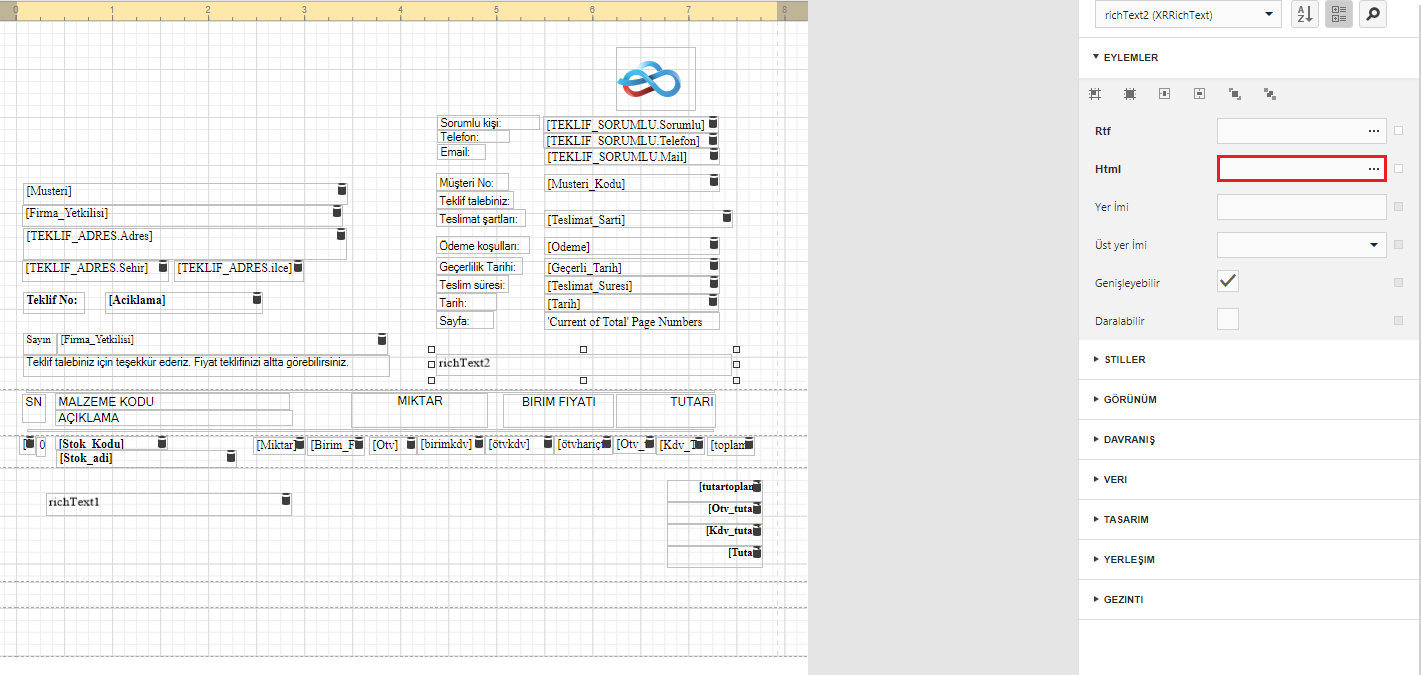The height and width of the screenshot is (675, 1421).
Task: Click the third action icon under EYLEMLER
Action: [1165, 94]
